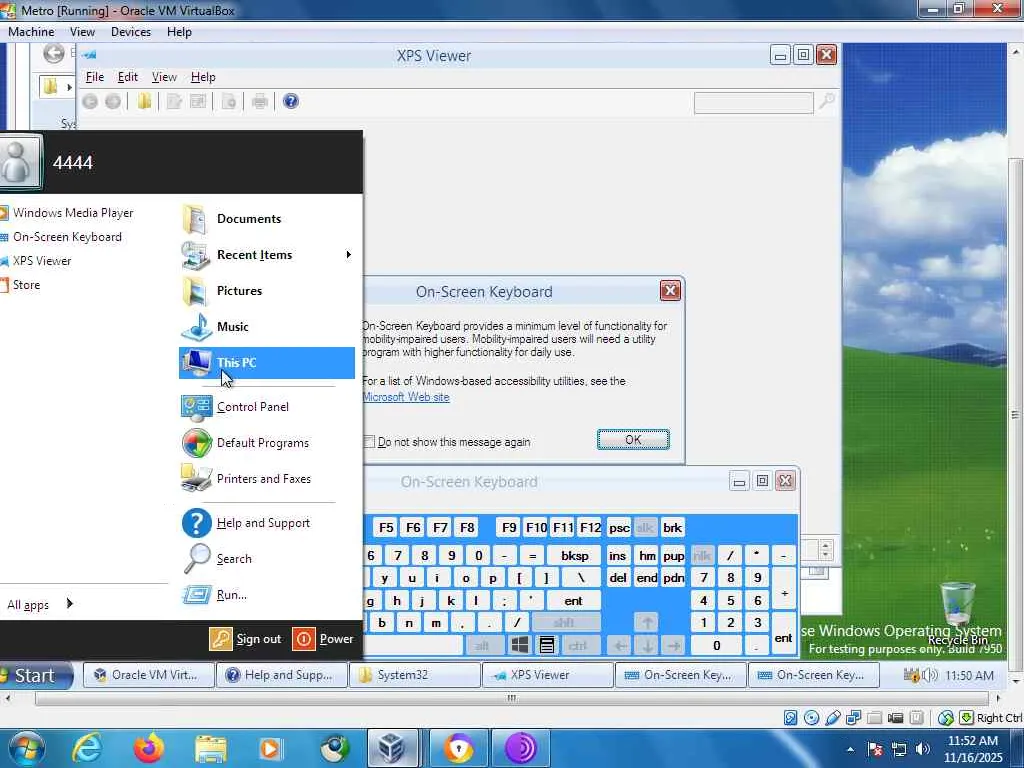Viewport: 1024px width, 768px height.
Task: Click the blue help icon in XPS Viewer toolbar
Action: [291, 101]
